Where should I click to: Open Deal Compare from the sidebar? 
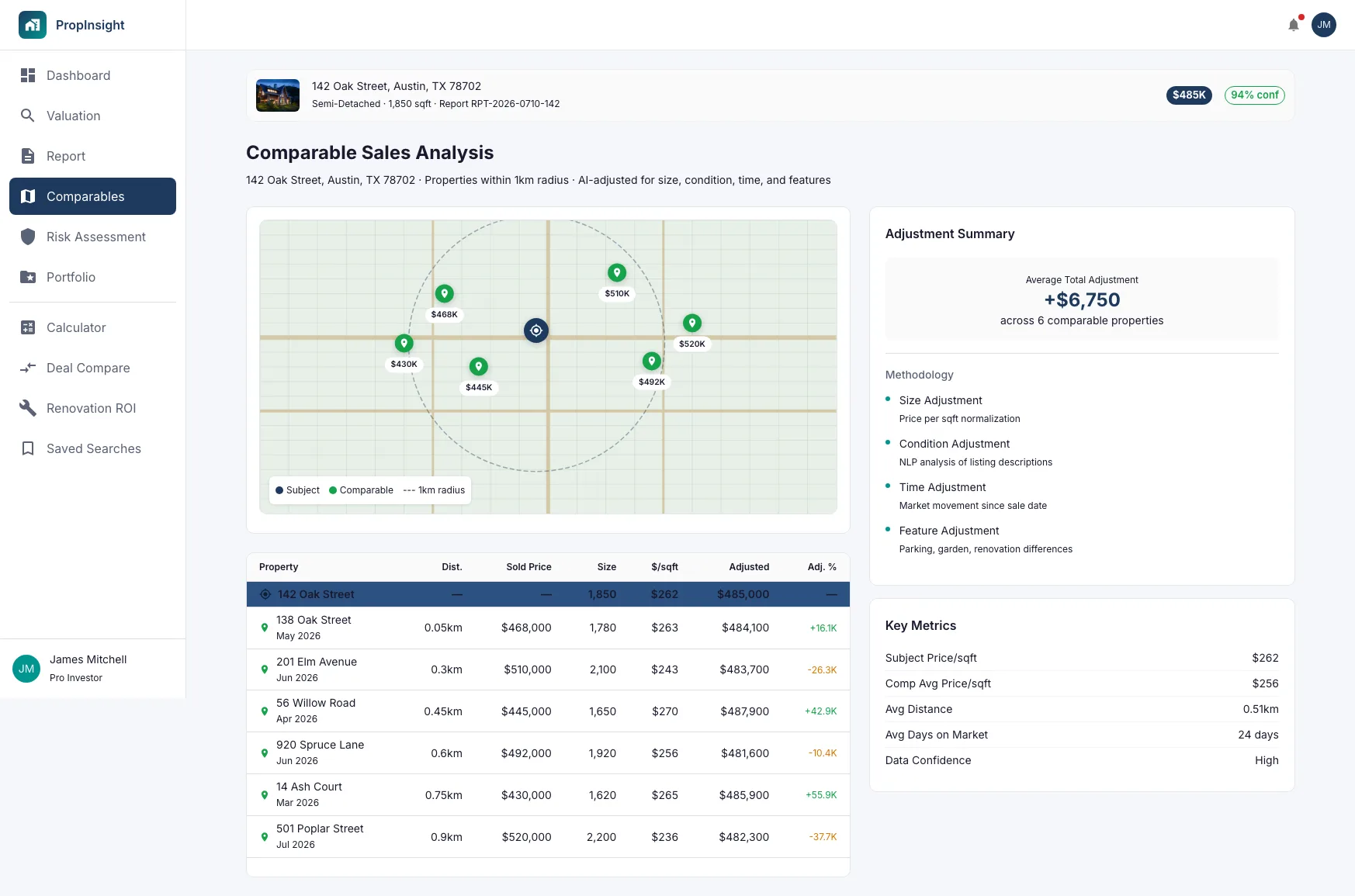click(92, 368)
